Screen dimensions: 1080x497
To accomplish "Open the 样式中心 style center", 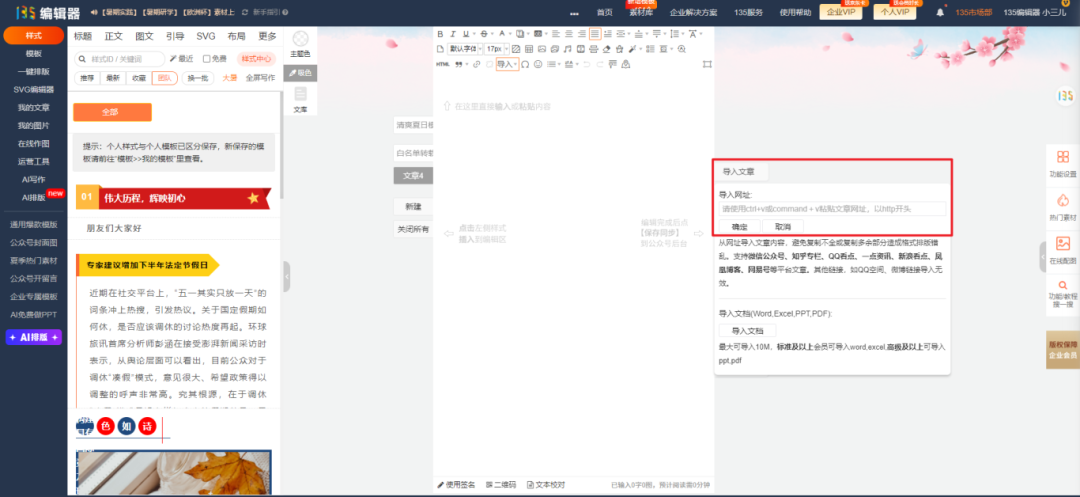I will 255,59.
